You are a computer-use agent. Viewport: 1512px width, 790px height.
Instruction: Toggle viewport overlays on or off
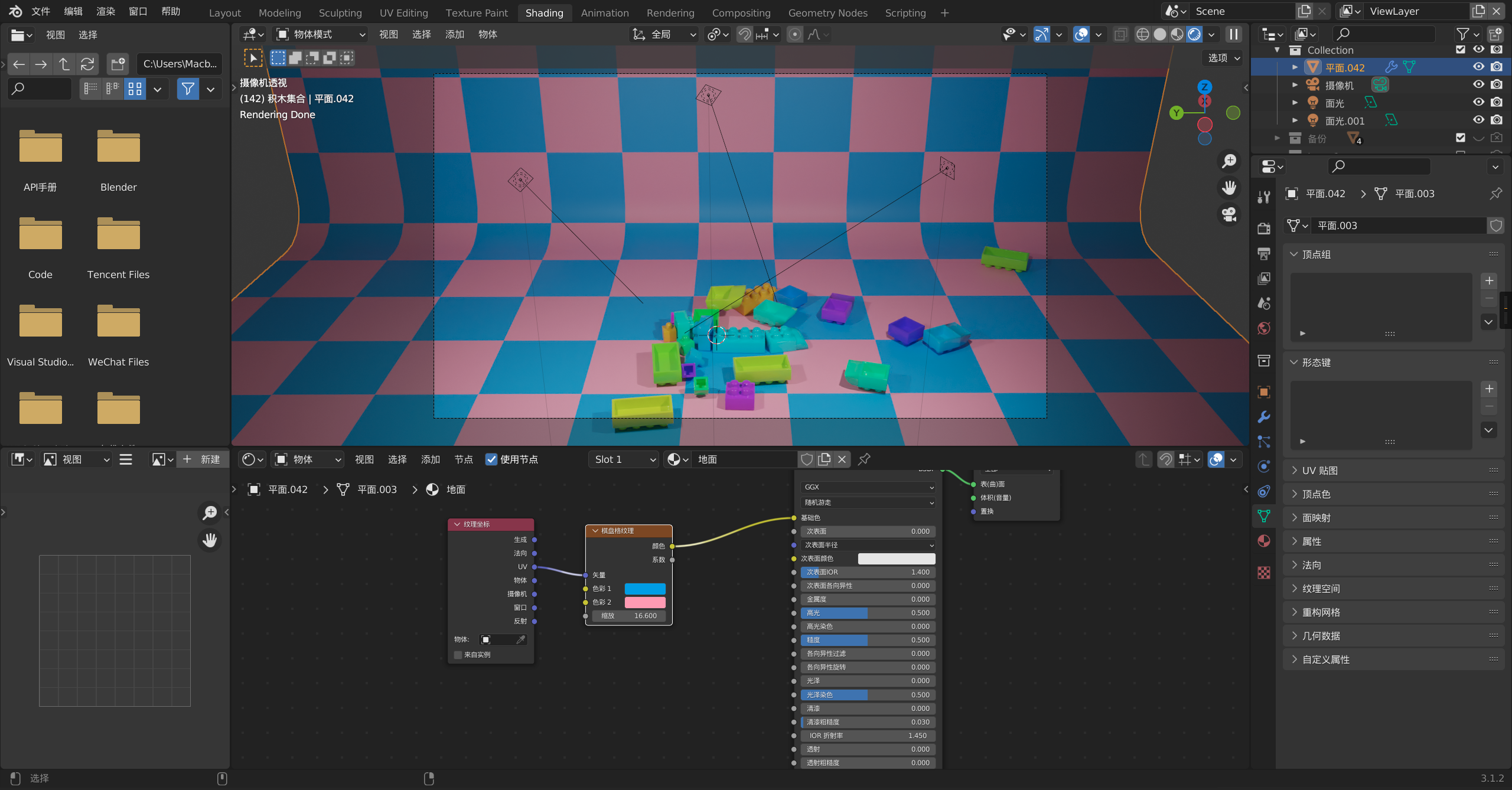[1081, 34]
